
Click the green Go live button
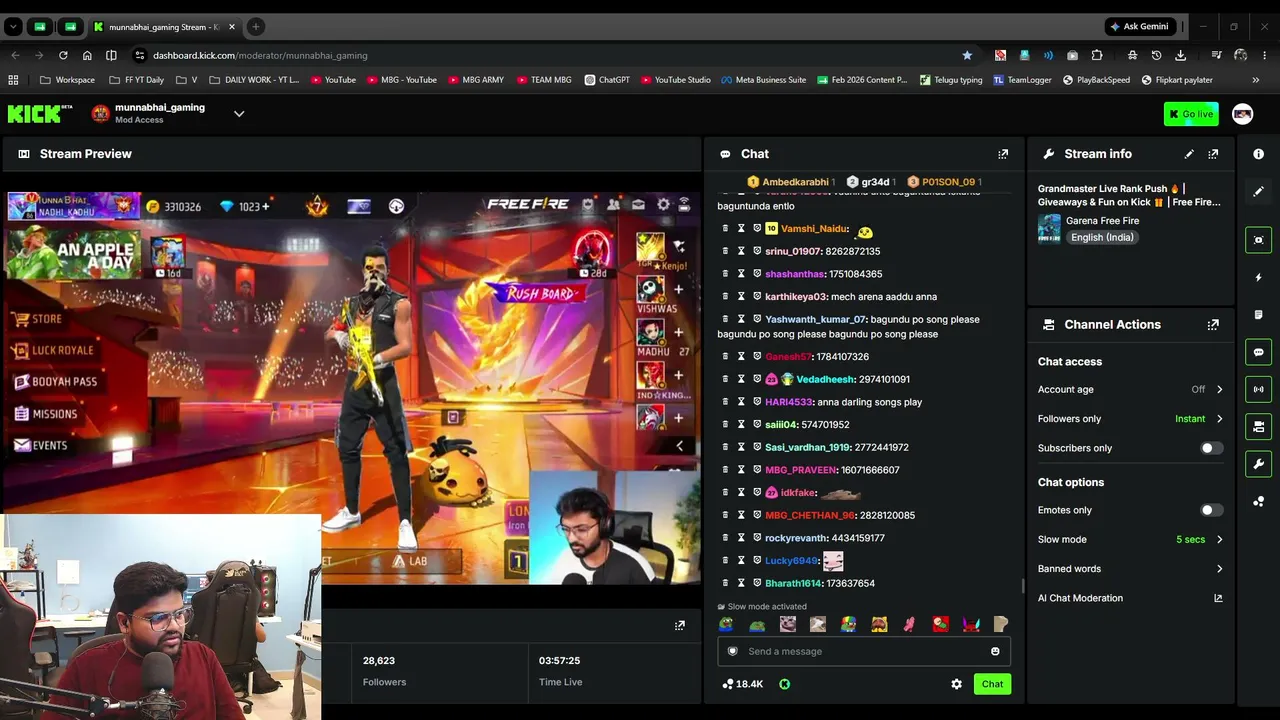[x=1191, y=114]
